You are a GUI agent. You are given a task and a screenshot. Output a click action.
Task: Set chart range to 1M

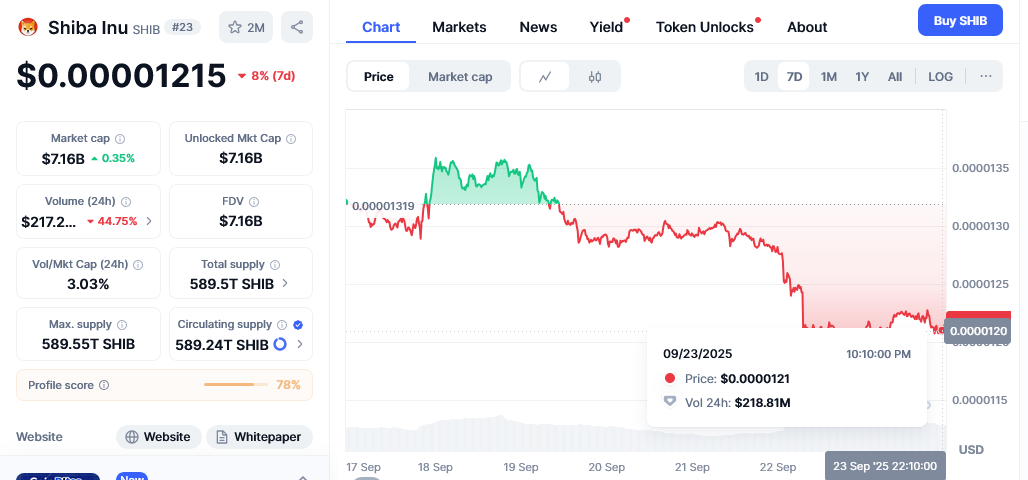pos(829,77)
